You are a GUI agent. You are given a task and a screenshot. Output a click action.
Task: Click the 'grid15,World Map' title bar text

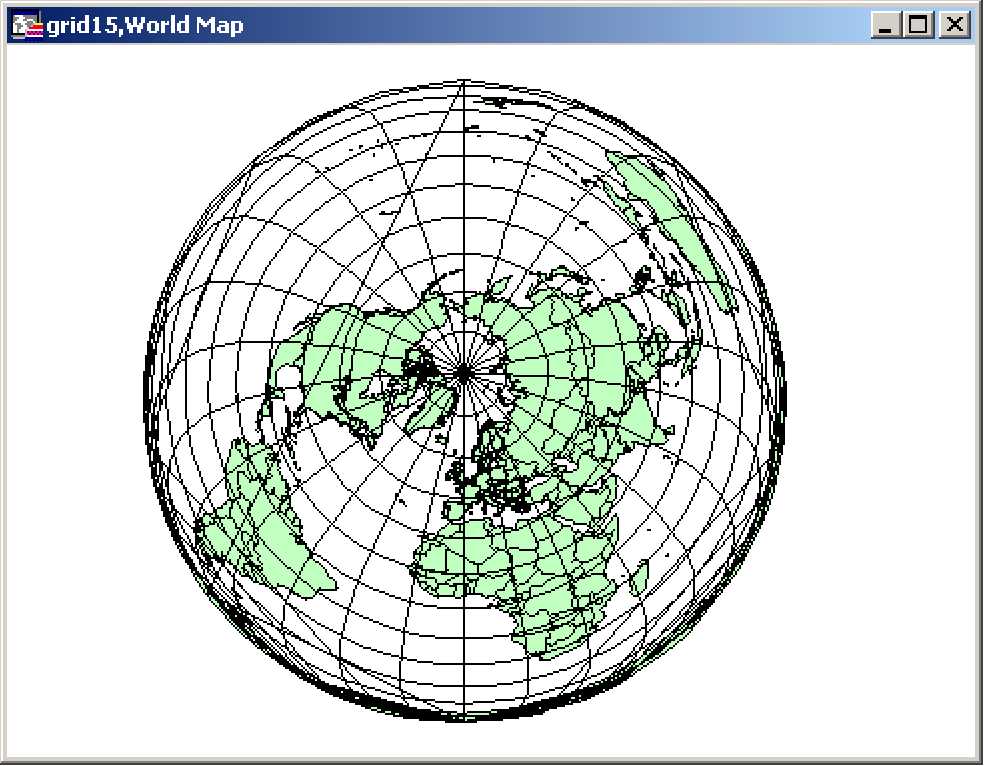tap(145, 25)
